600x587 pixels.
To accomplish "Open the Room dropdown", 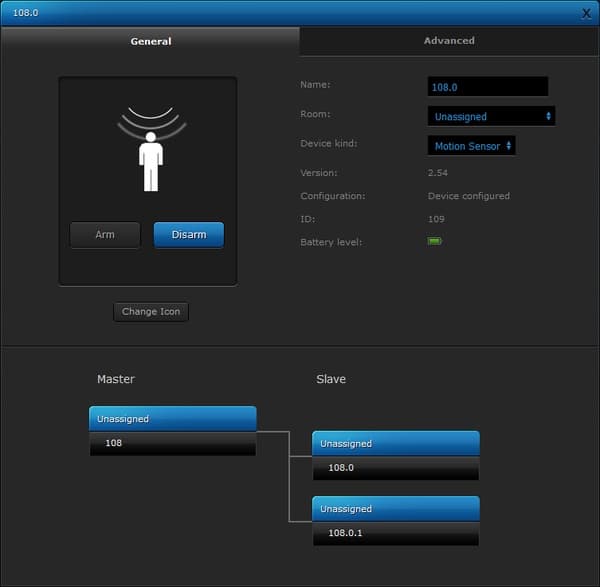I will [x=491, y=116].
